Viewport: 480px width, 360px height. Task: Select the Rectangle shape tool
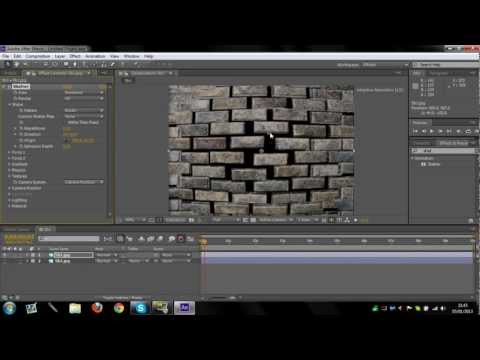click(x=66, y=64)
